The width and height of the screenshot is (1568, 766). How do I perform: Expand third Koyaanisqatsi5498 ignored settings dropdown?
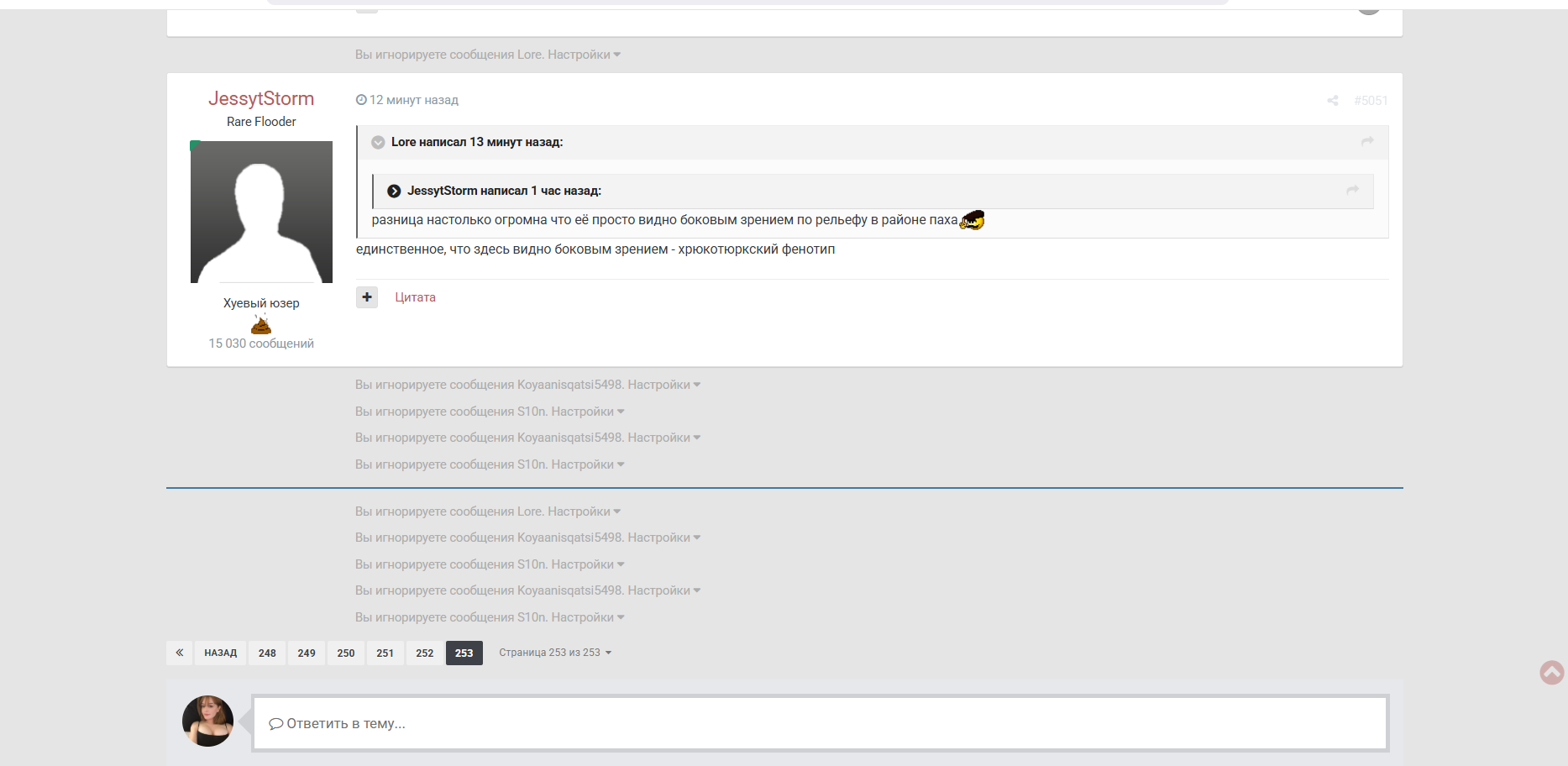[663, 538]
